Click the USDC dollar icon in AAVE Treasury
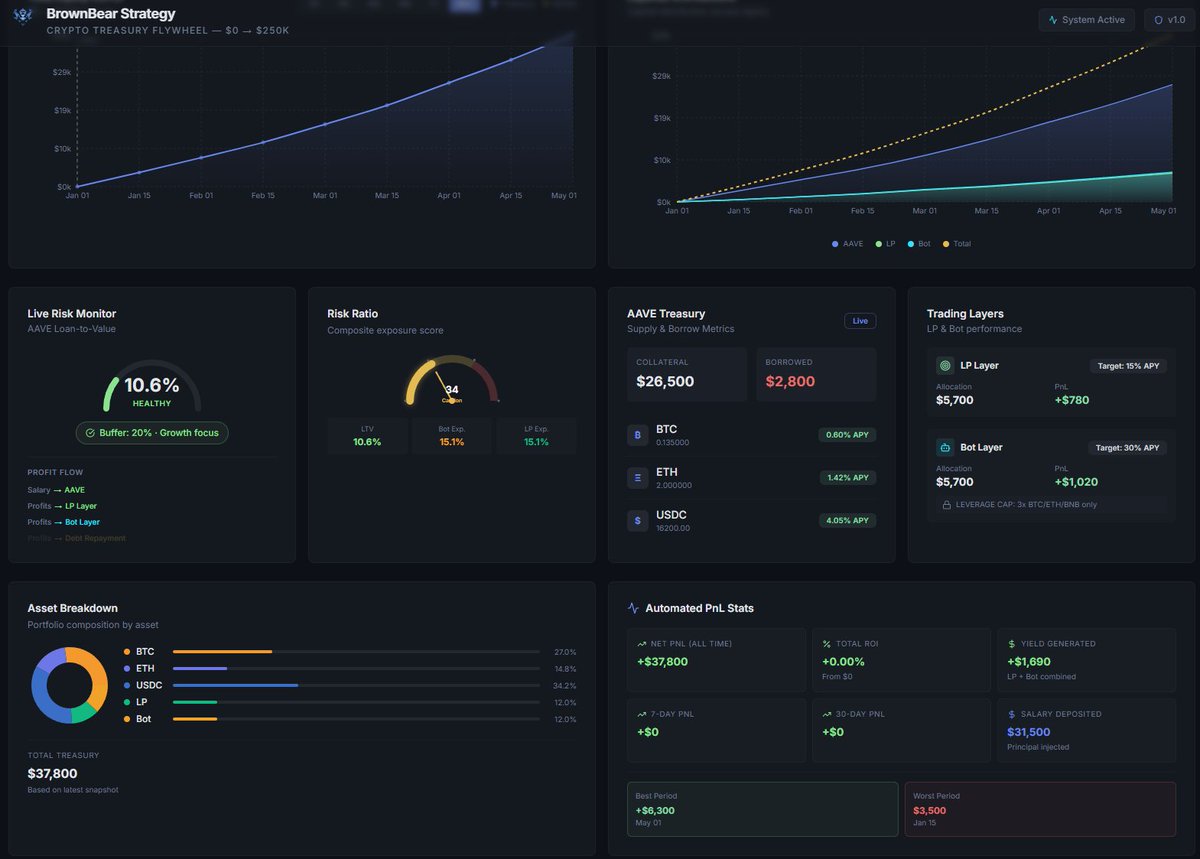Screen dimensions: 1200x859 click(637, 521)
